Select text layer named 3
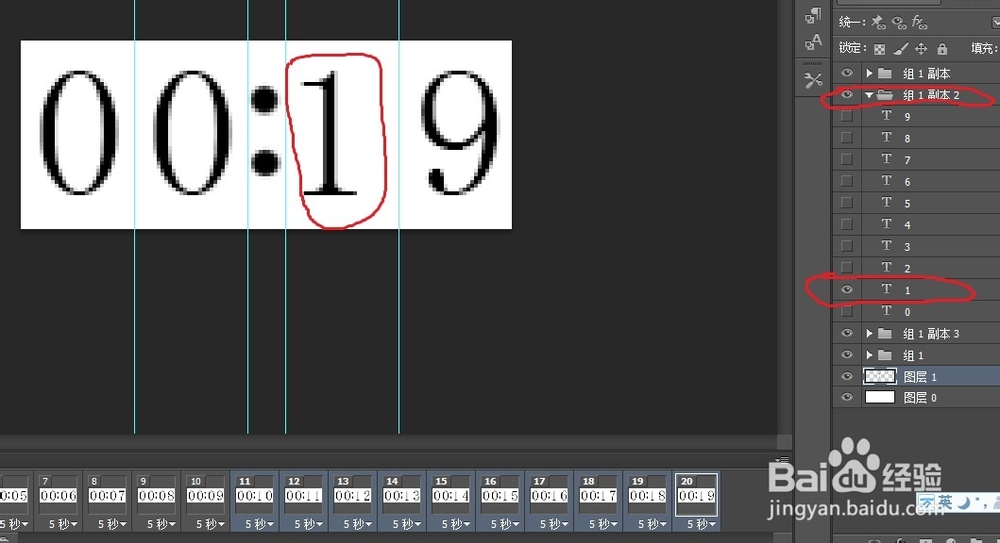This screenshot has width=1000, height=543. point(916,246)
